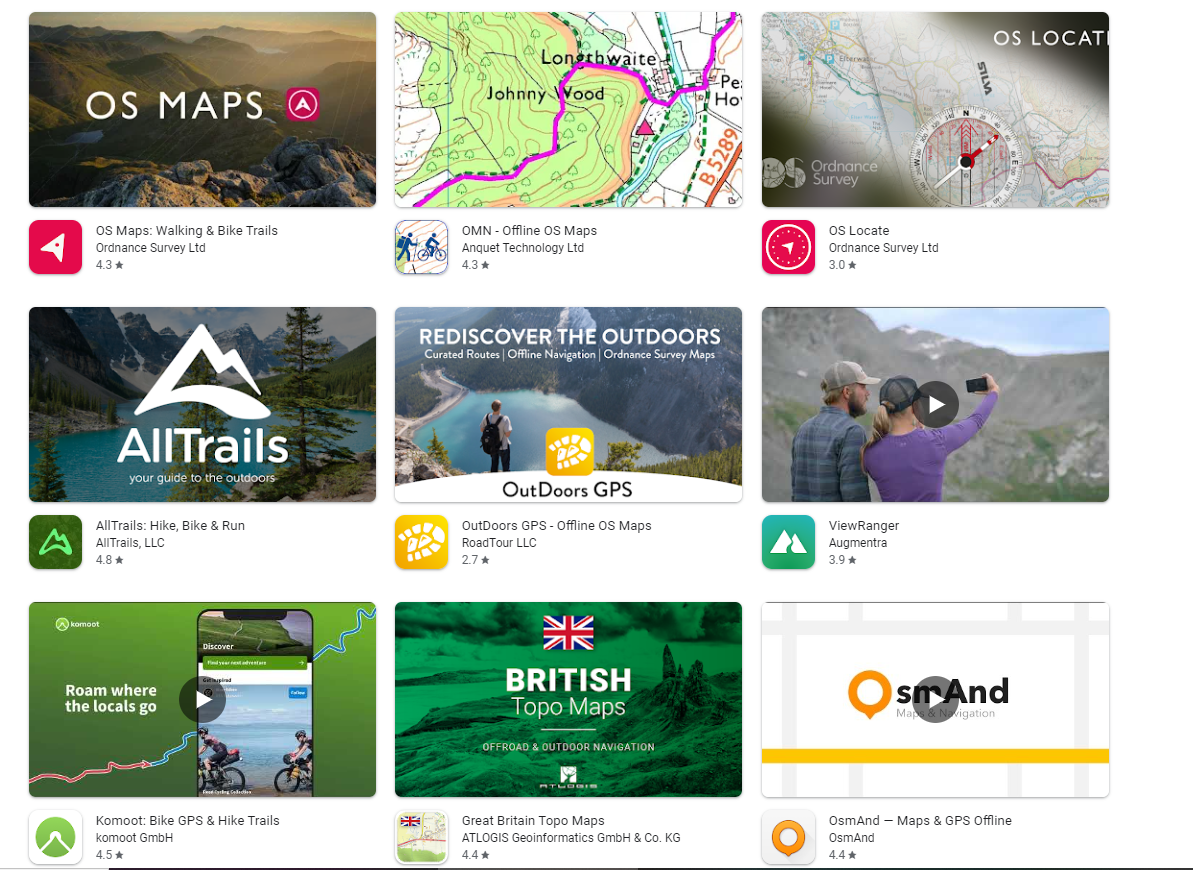Open the OMN Offline OS Maps app icon
Screen dimensions: 1193x870
[x=421, y=247]
